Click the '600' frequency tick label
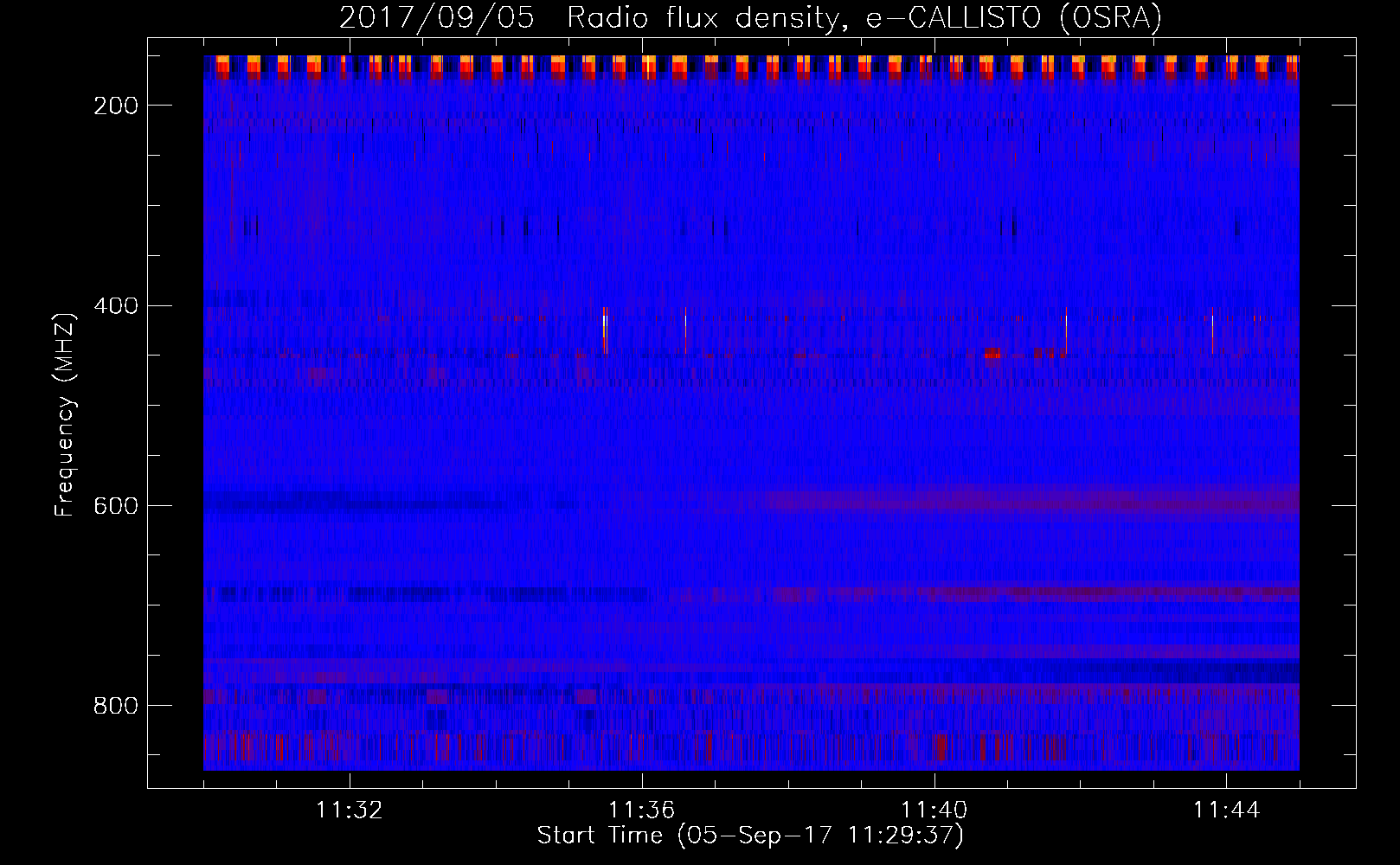1400x865 pixels. (x=116, y=506)
